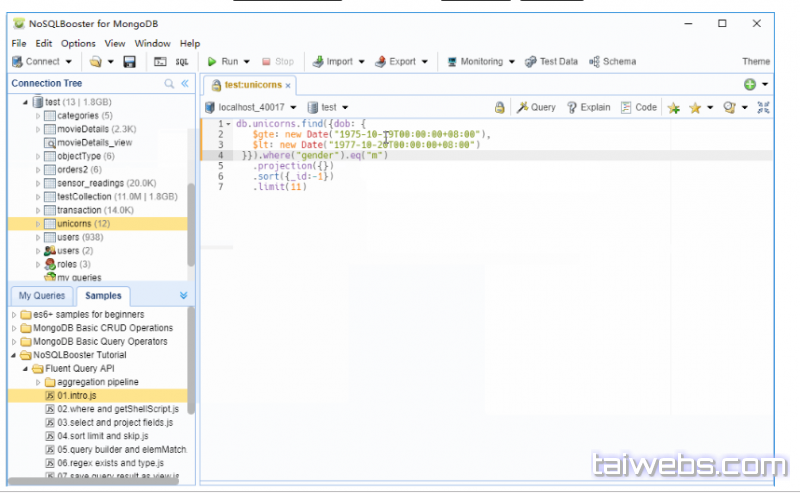The width and height of the screenshot is (800, 493).
Task: Open the Export dropdown menu
Action: (424, 62)
